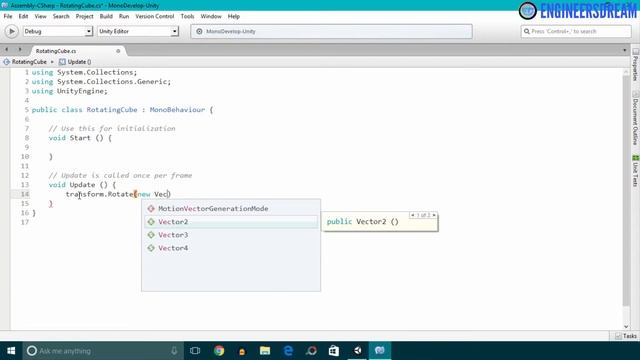The image size is (640, 360).
Task: Click the Run play button in toolbar
Action: click(11, 31)
